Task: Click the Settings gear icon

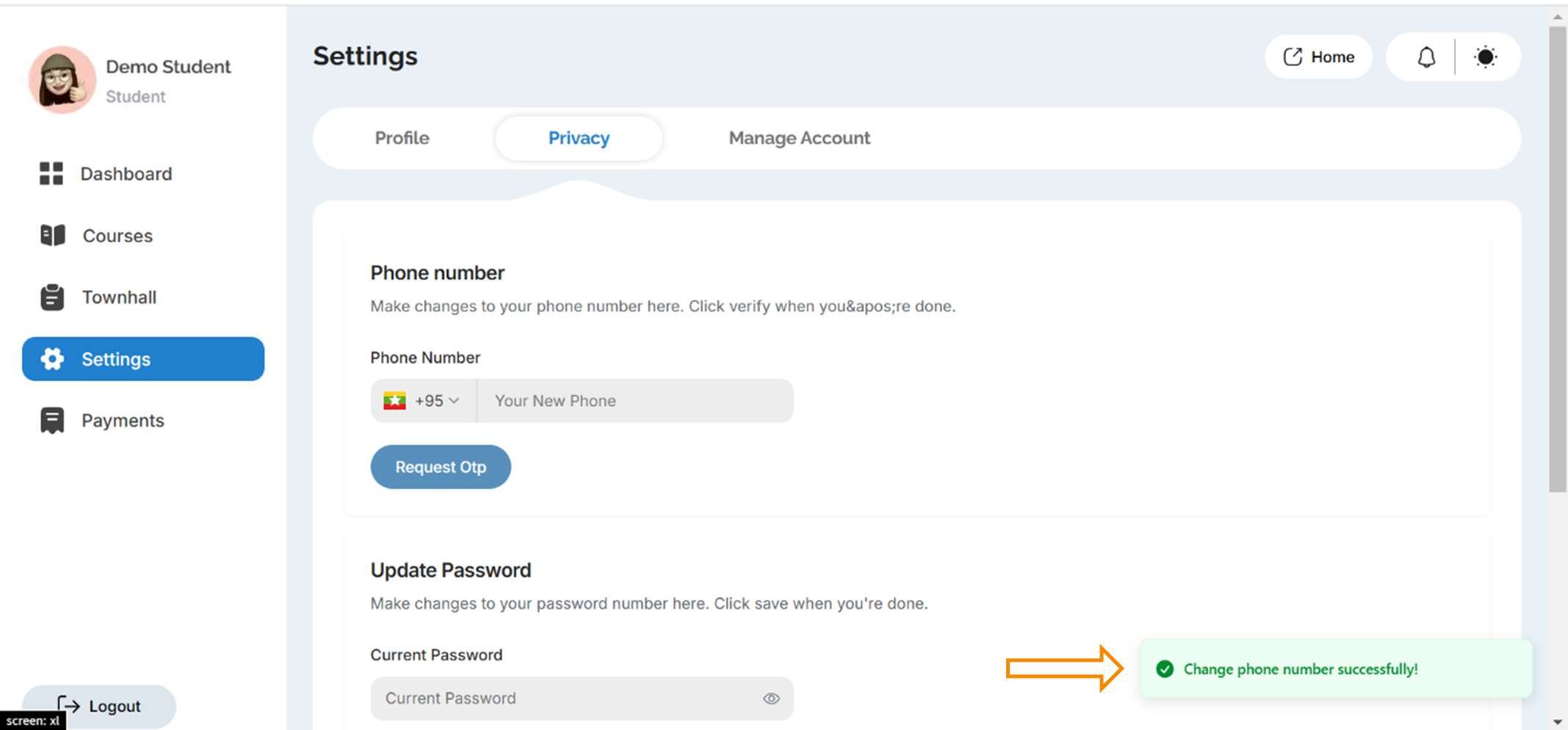Action: pos(52,359)
